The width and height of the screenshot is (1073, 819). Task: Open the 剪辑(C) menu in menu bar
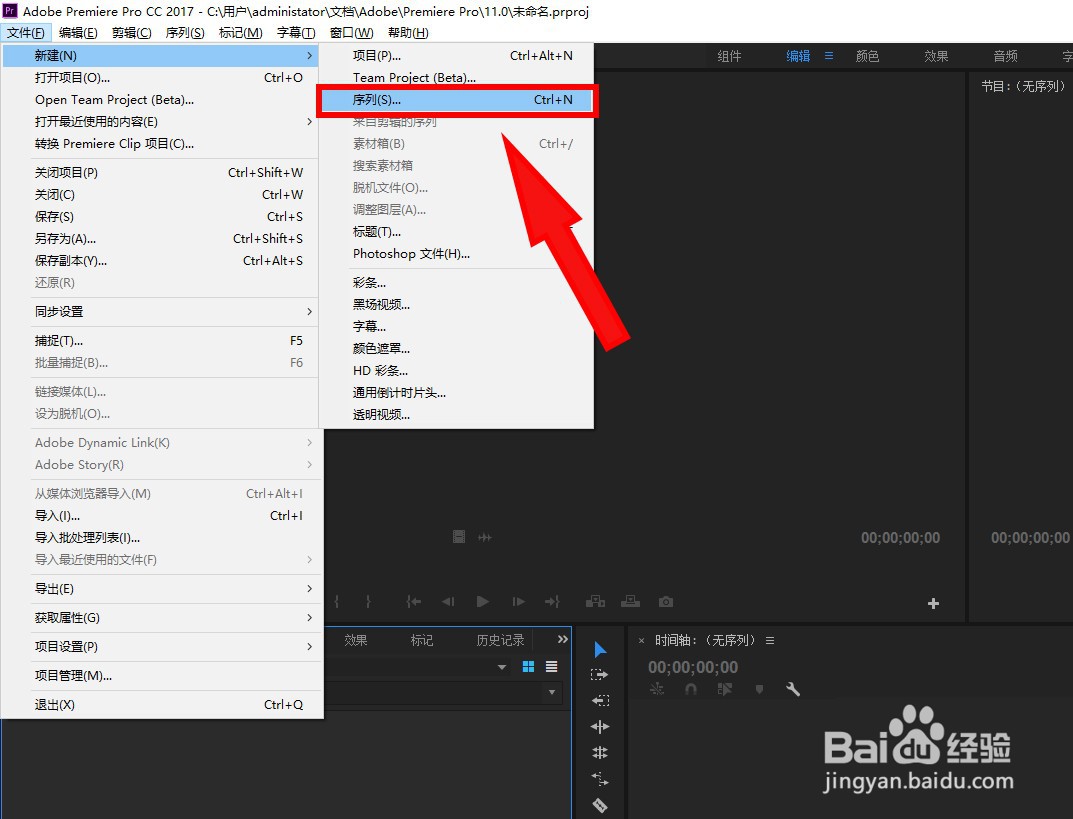131,32
